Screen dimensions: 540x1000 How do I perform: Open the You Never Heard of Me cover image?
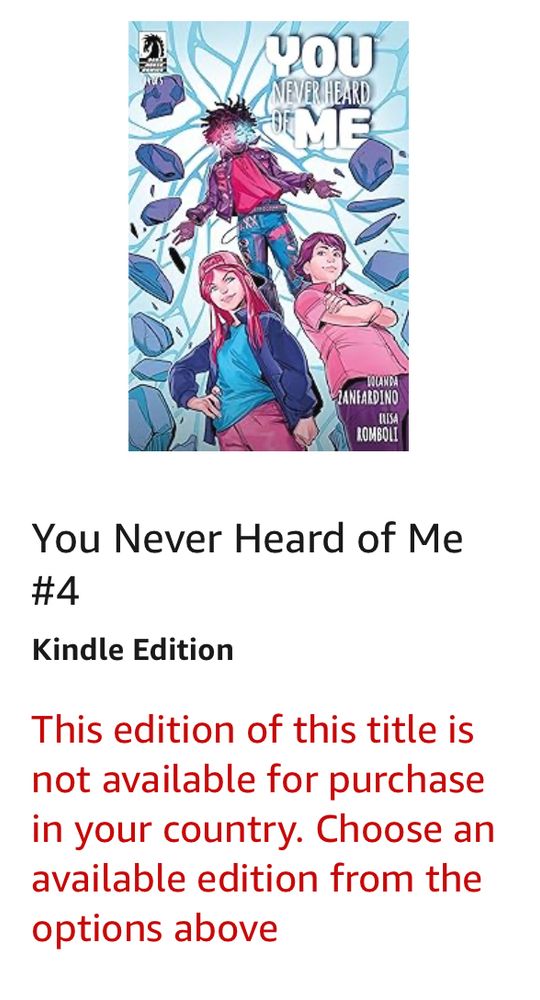click(x=268, y=236)
